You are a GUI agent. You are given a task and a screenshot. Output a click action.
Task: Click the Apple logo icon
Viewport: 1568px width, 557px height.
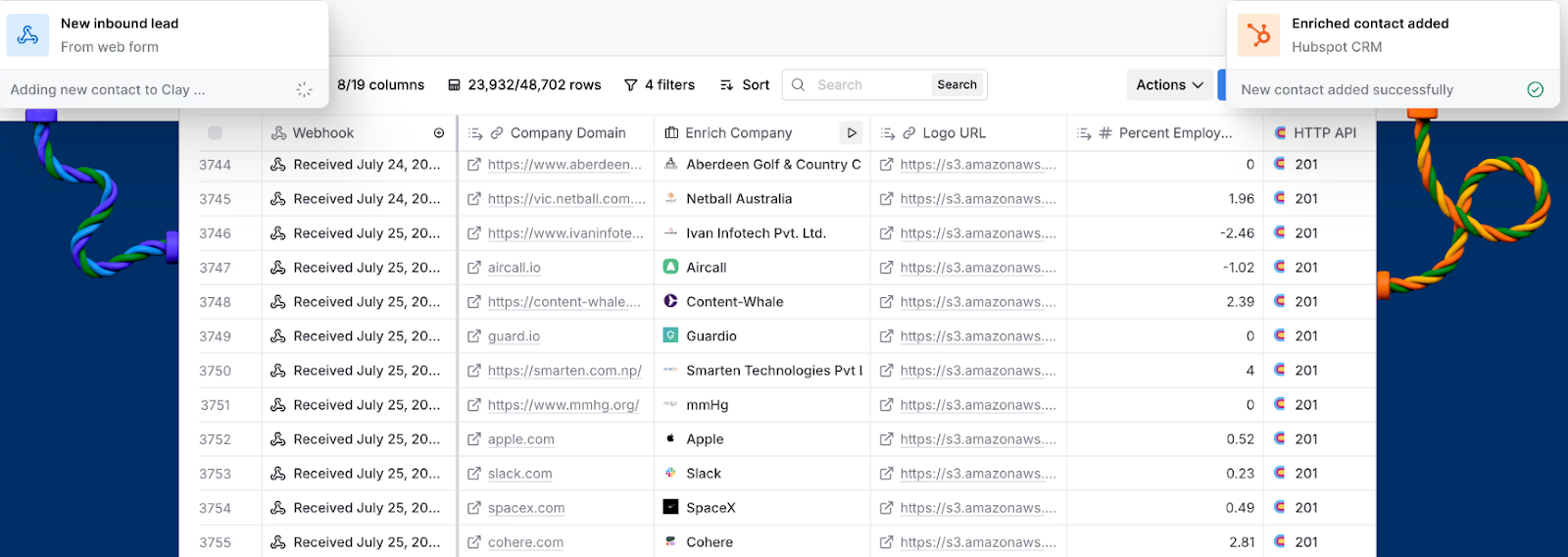coord(670,438)
